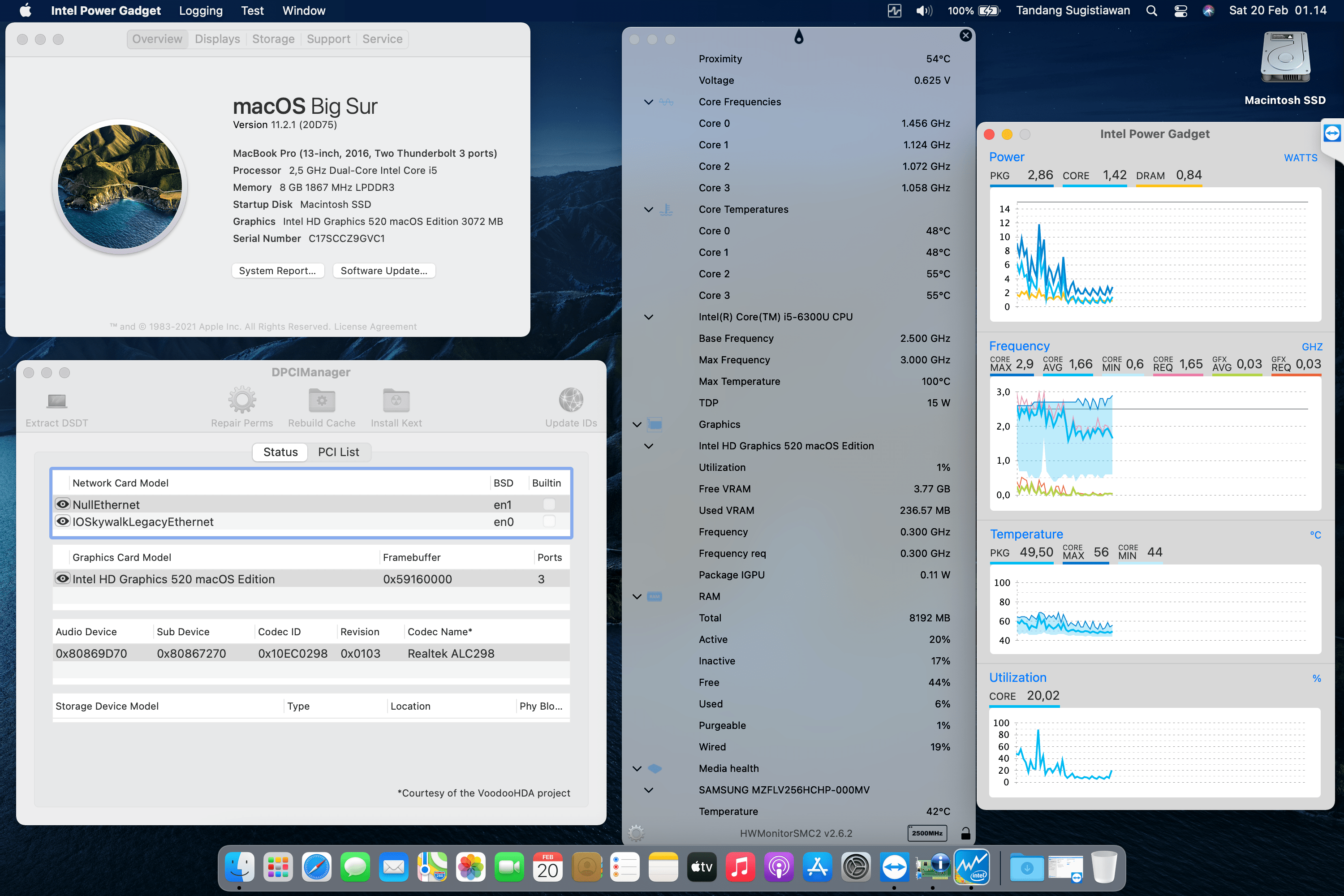
Task: Close HWMonitorSMC2 with the round X button
Action: tap(965, 35)
